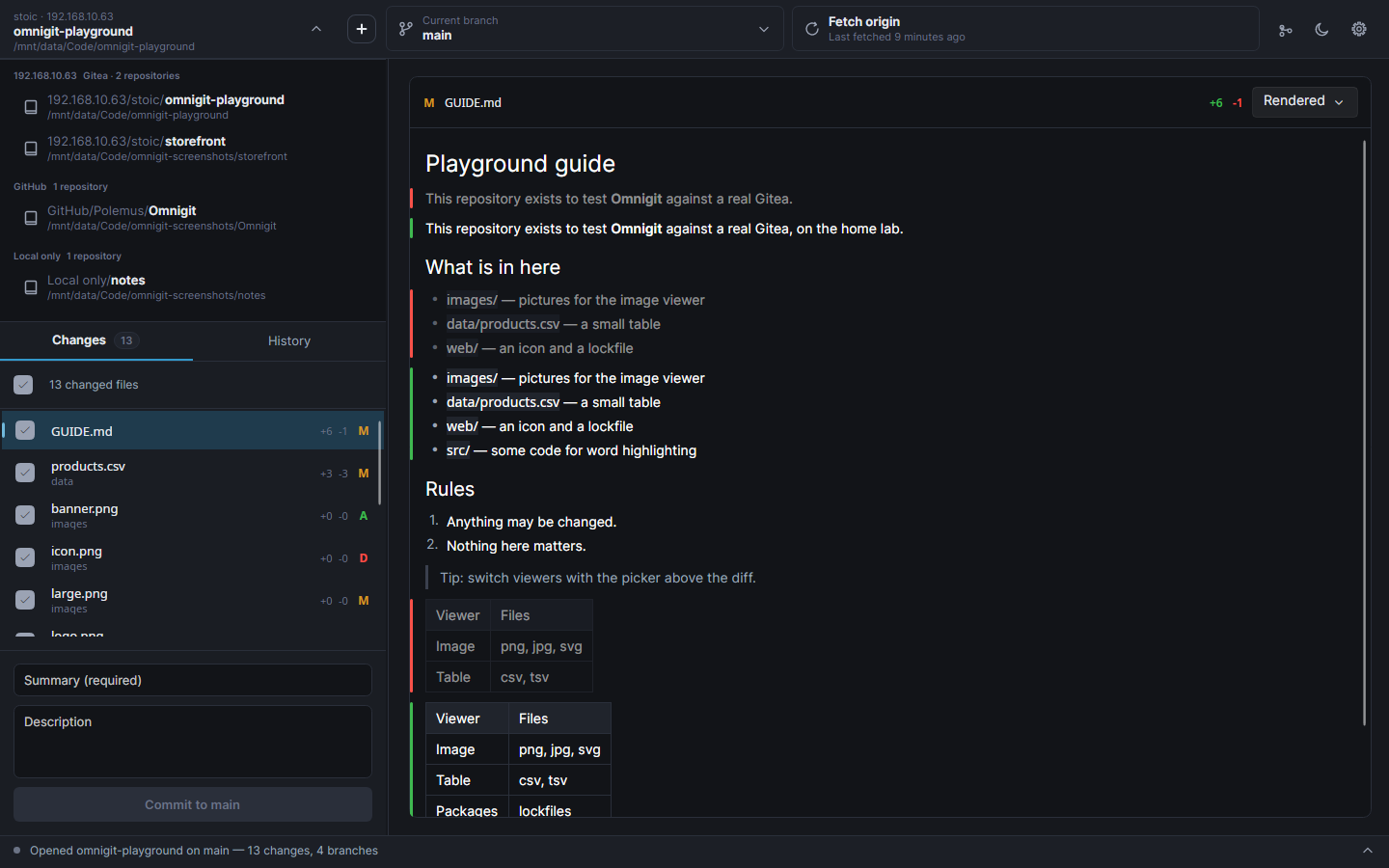Focus the Description text area

(x=193, y=742)
